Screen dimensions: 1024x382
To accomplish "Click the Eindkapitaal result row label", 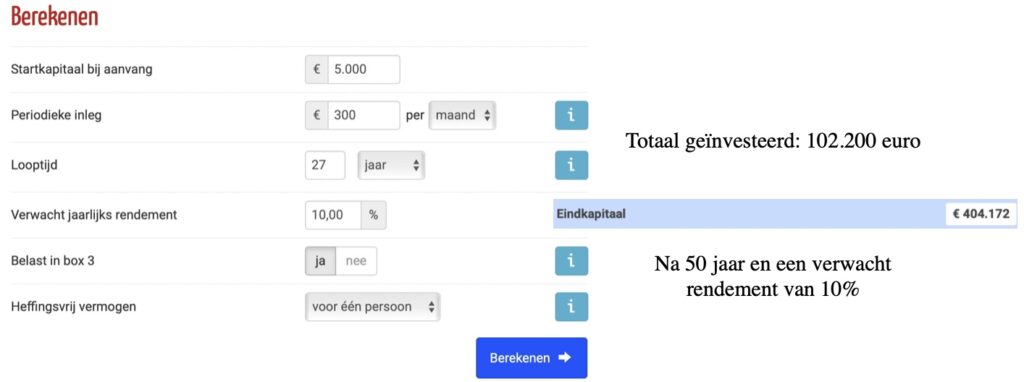I will (591, 214).
